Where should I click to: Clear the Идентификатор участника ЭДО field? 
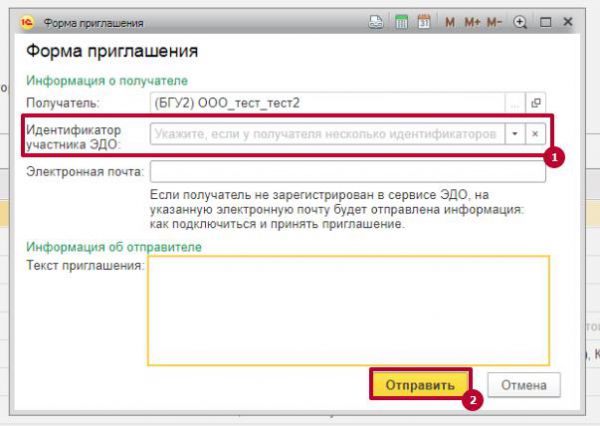536,133
